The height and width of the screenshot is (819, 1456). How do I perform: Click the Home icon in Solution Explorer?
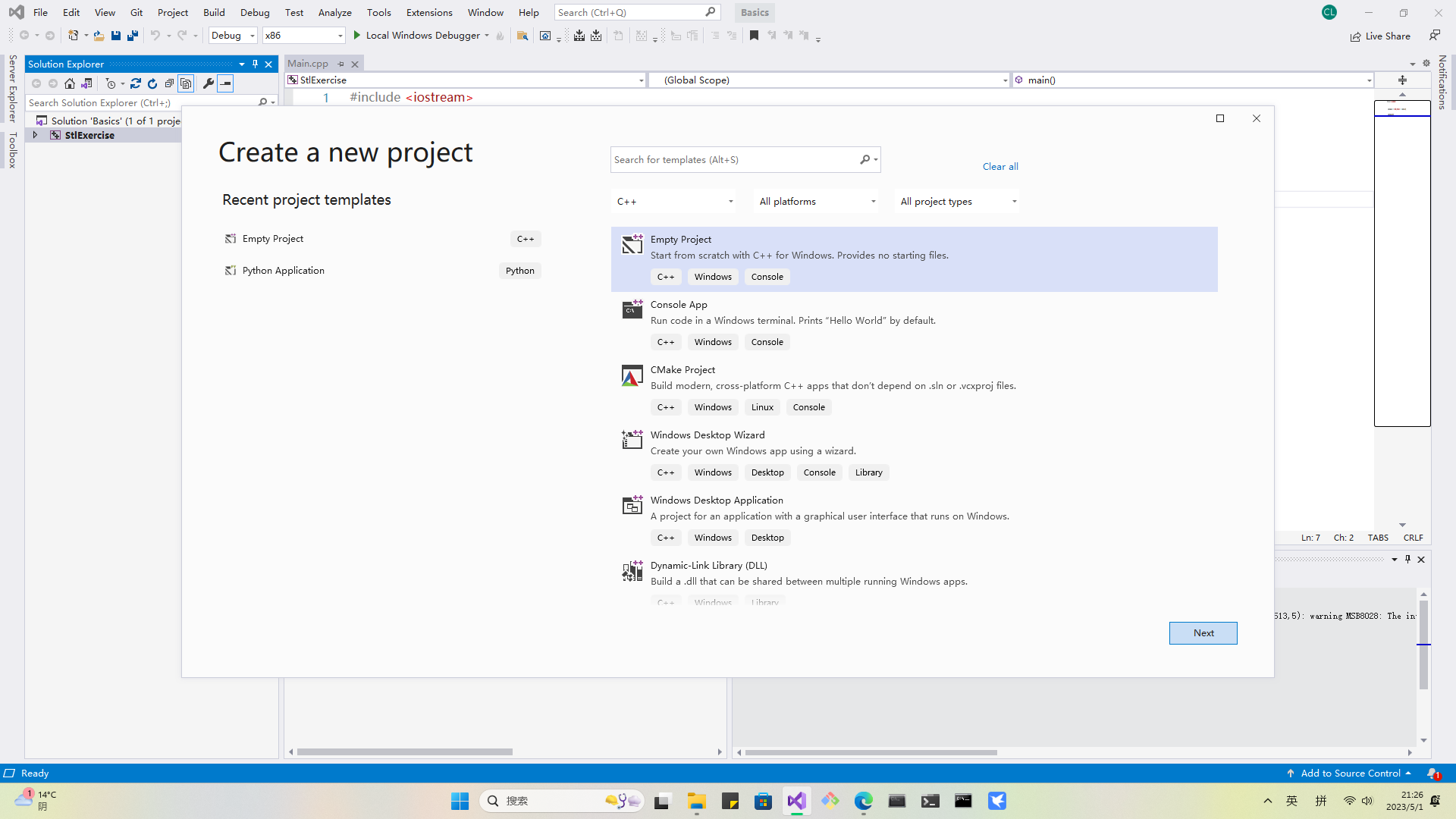coord(70,83)
